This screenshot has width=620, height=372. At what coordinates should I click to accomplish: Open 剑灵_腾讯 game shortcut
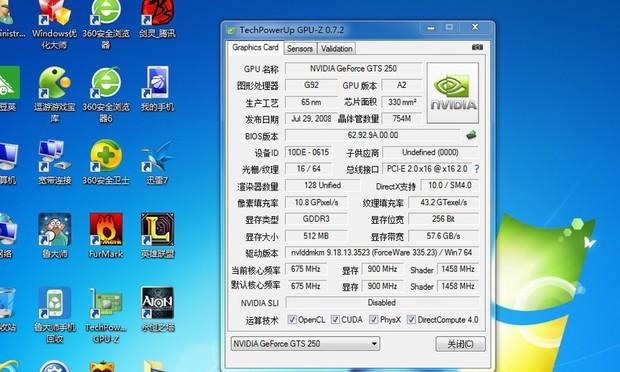pos(157,19)
